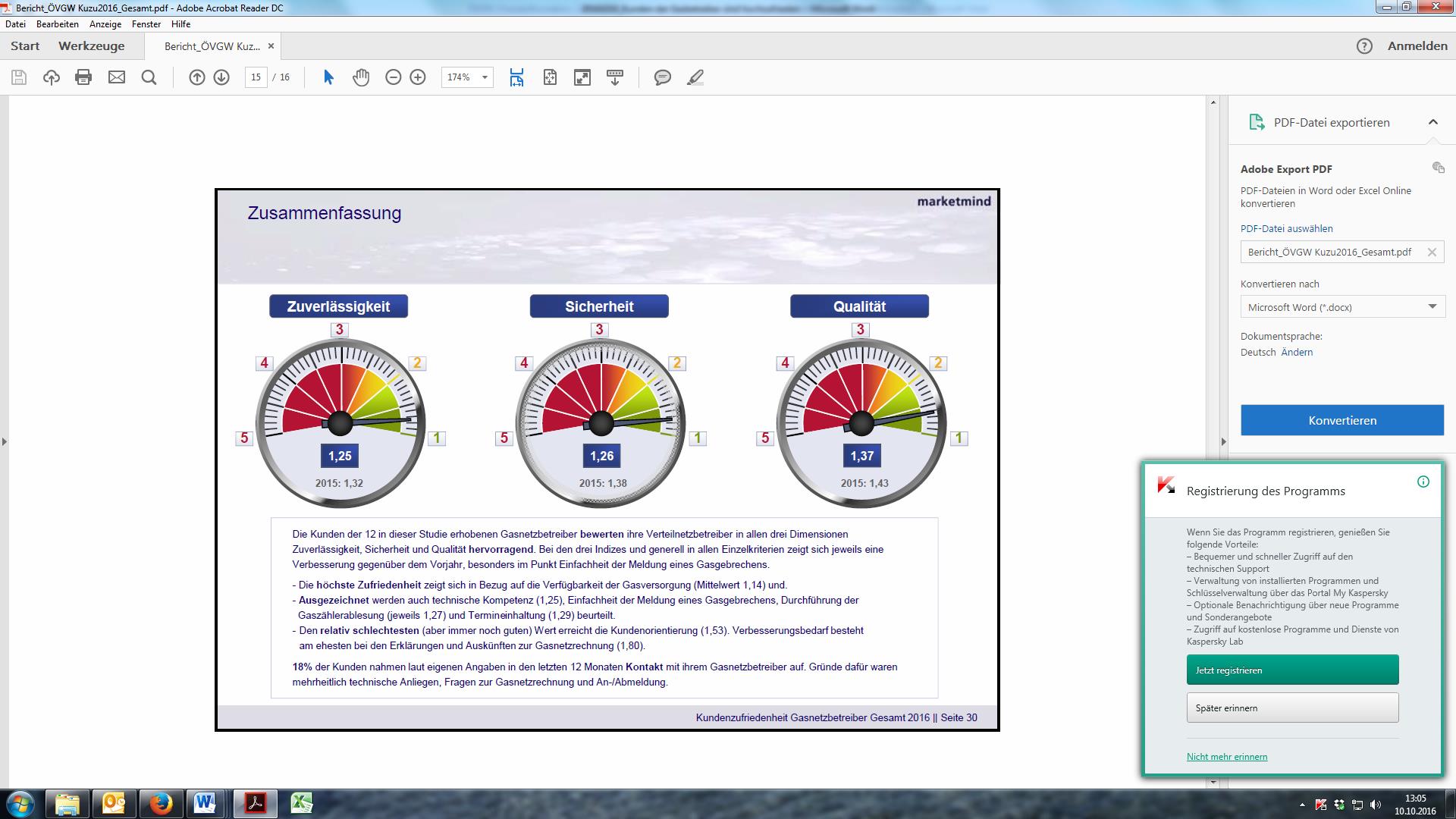The width and height of the screenshot is (1456, 819).
Task: Click Nicht mehr erinnern link
Action: click(1226, 757)
